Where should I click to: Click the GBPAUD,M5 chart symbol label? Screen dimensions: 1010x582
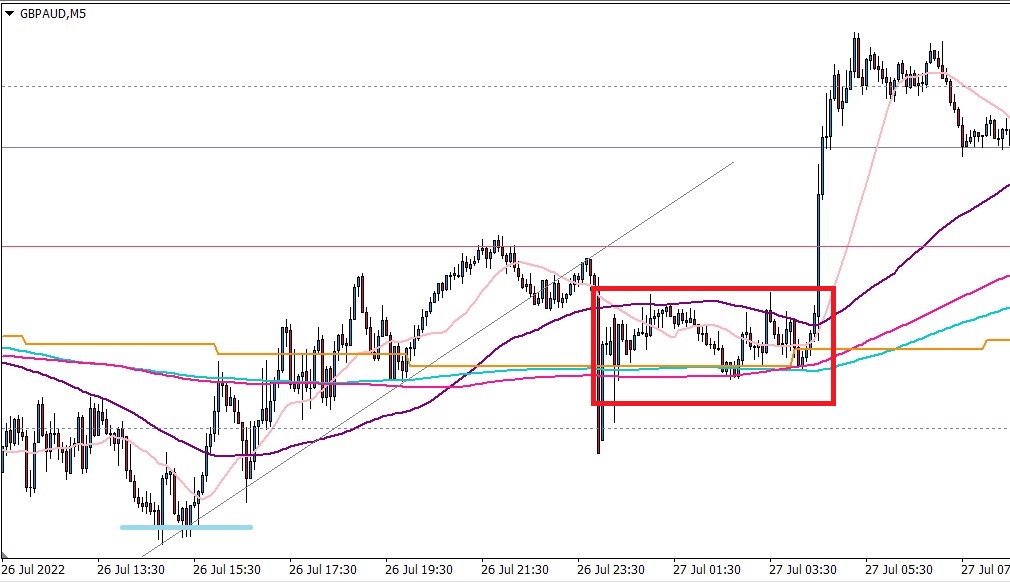coord(53,14)
